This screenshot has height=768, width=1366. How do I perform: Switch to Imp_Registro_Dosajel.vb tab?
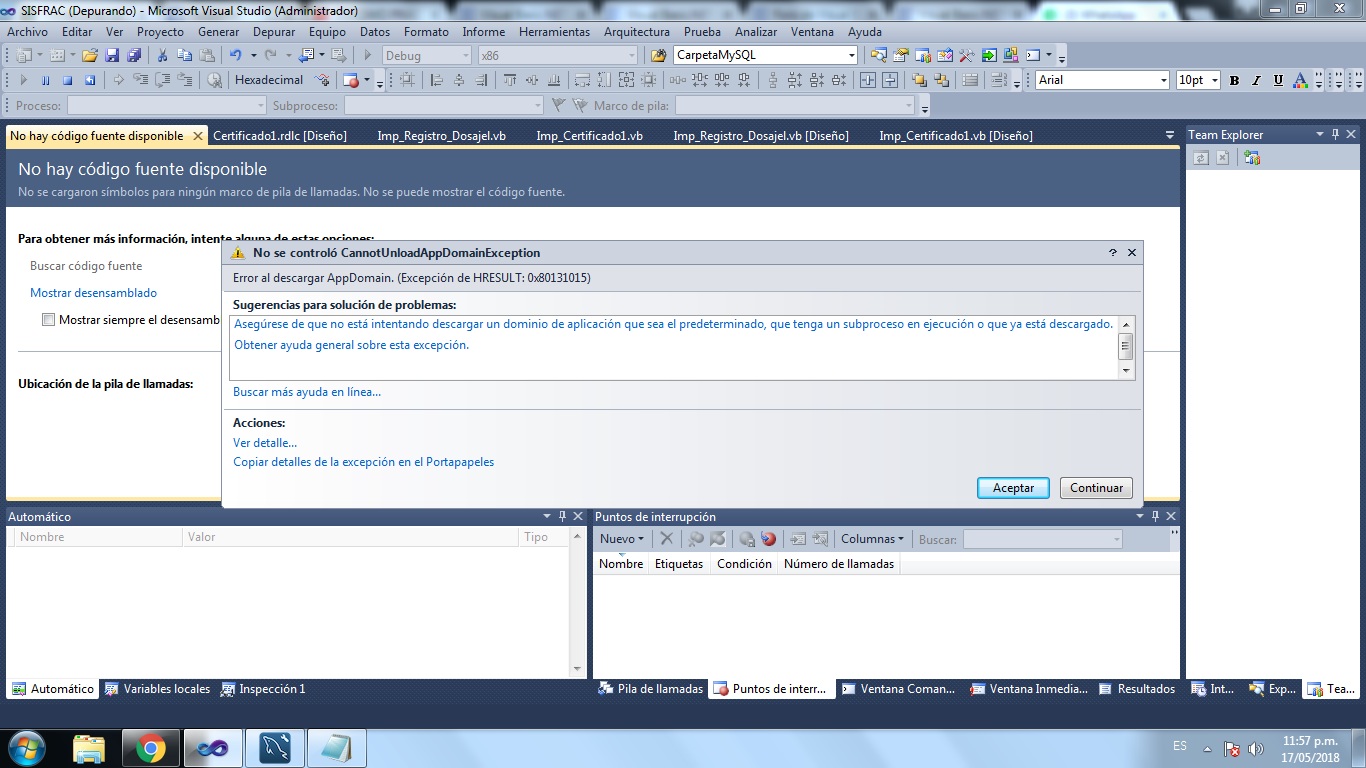click(441, 136)
